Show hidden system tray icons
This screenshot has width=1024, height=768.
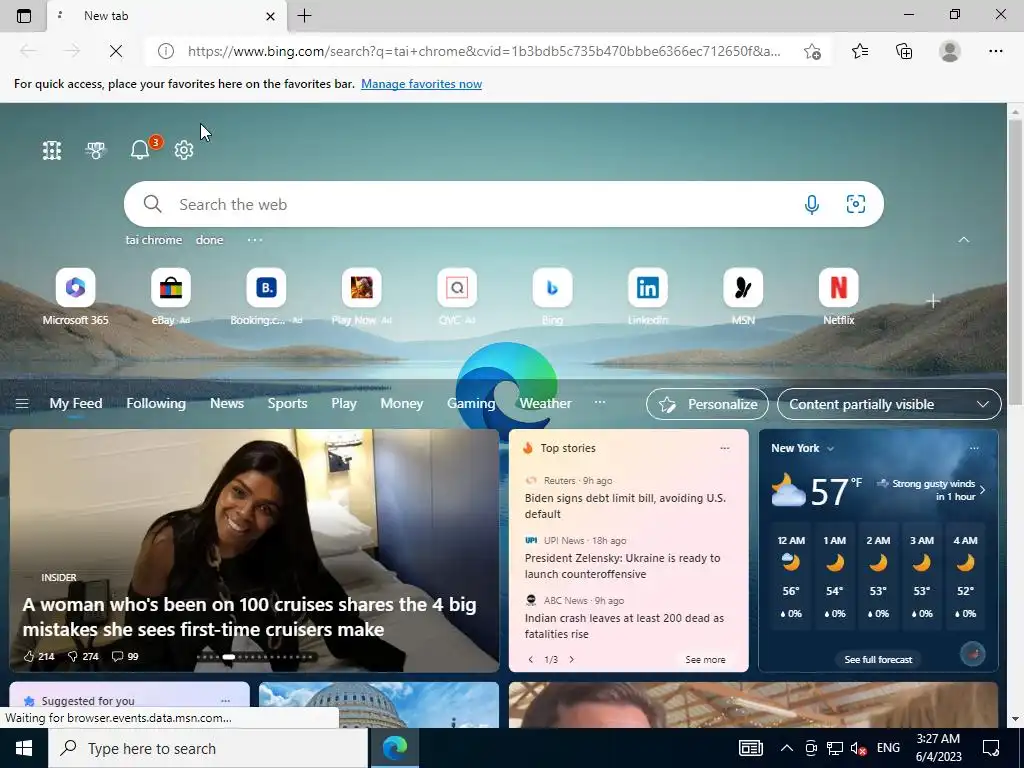tap(786, 748)
